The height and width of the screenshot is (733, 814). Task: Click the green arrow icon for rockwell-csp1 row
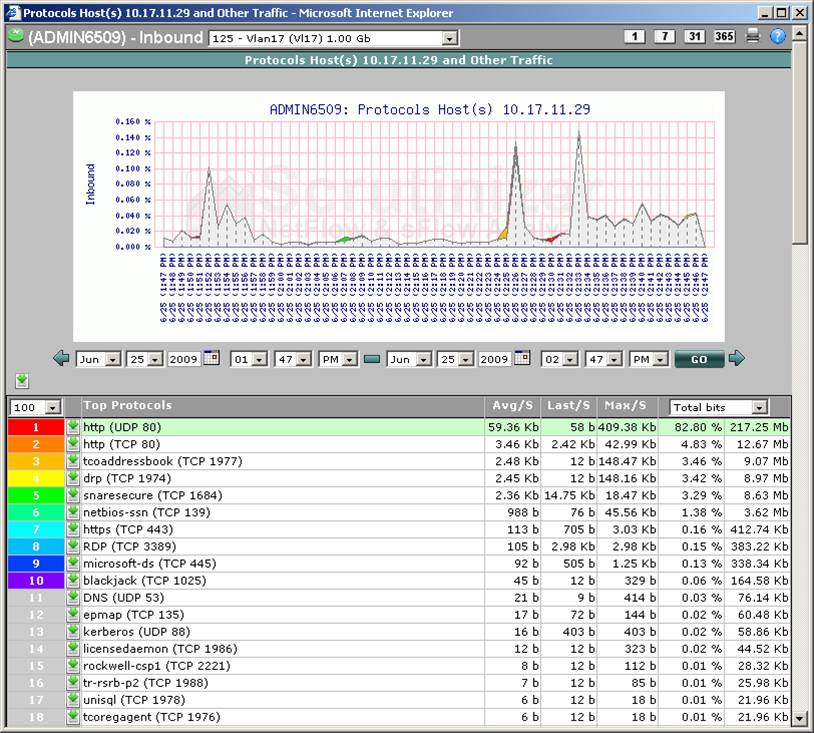(x=73, y=666)
